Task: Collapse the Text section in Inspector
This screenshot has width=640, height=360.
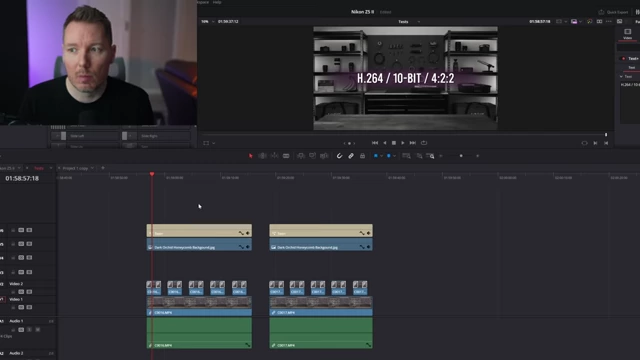Action: tap(621, 77)
